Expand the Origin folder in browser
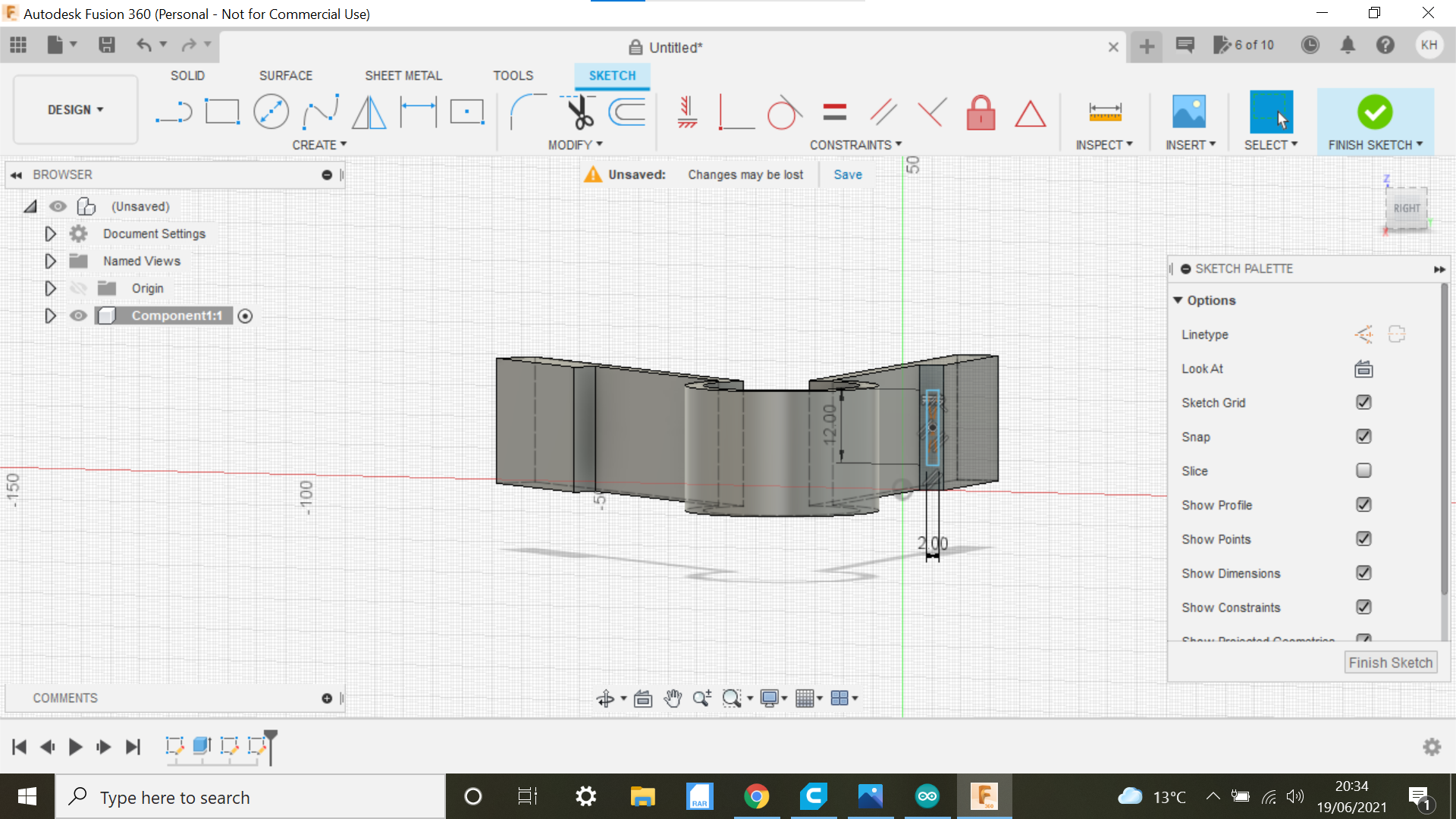The image size is (1456, 819). click(x=50, y=288)
